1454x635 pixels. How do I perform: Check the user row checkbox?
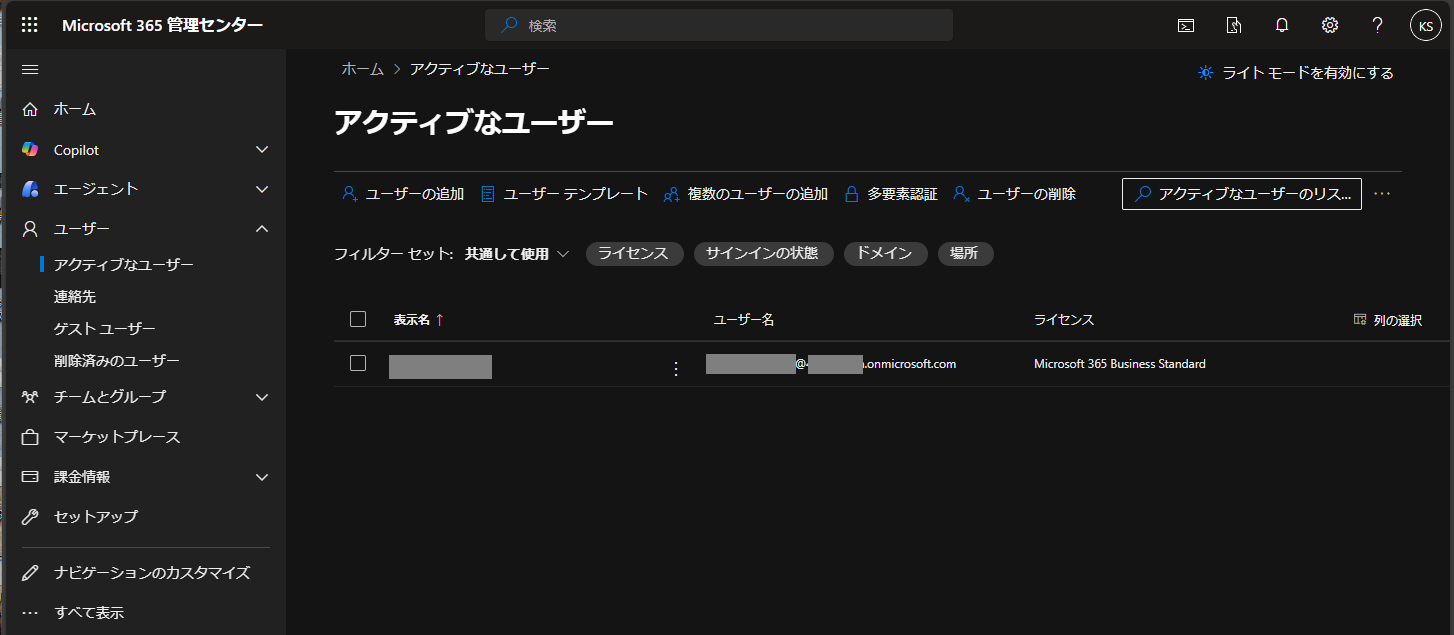pos(358,363)
